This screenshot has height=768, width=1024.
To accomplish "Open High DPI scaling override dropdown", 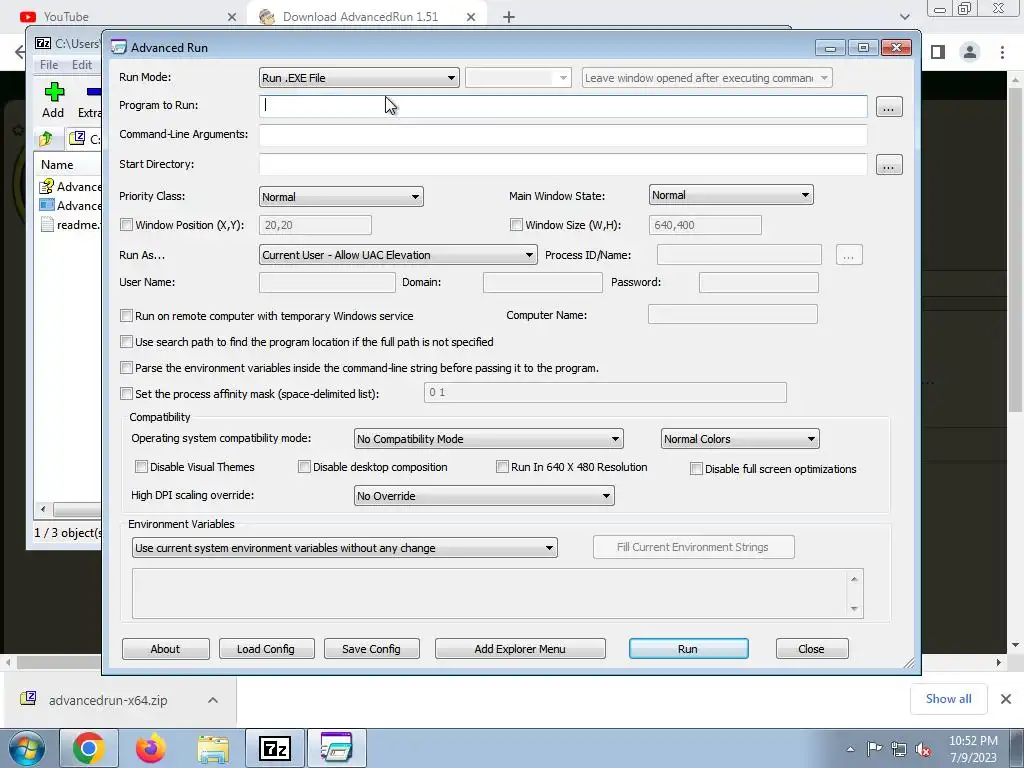I will (484, 496).
